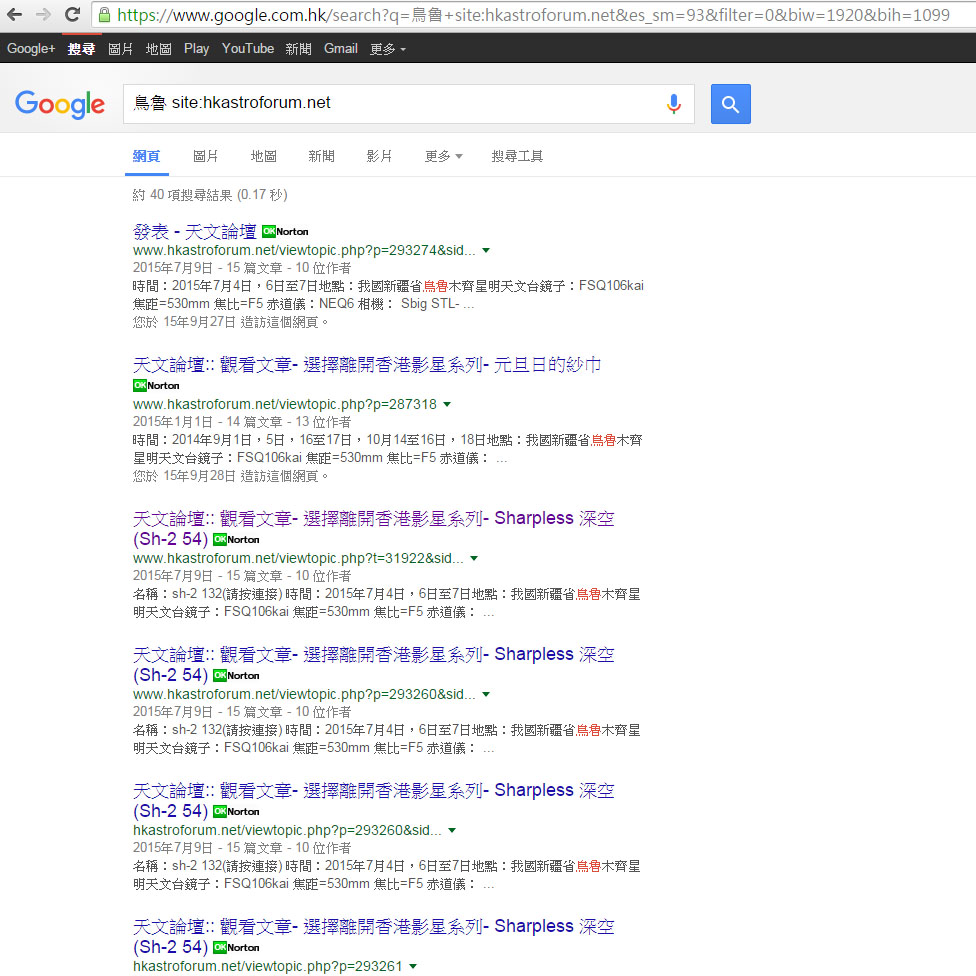Expand the 更多 dropdown in black top bar
976x976 pixels.
[x=387, y=49]
